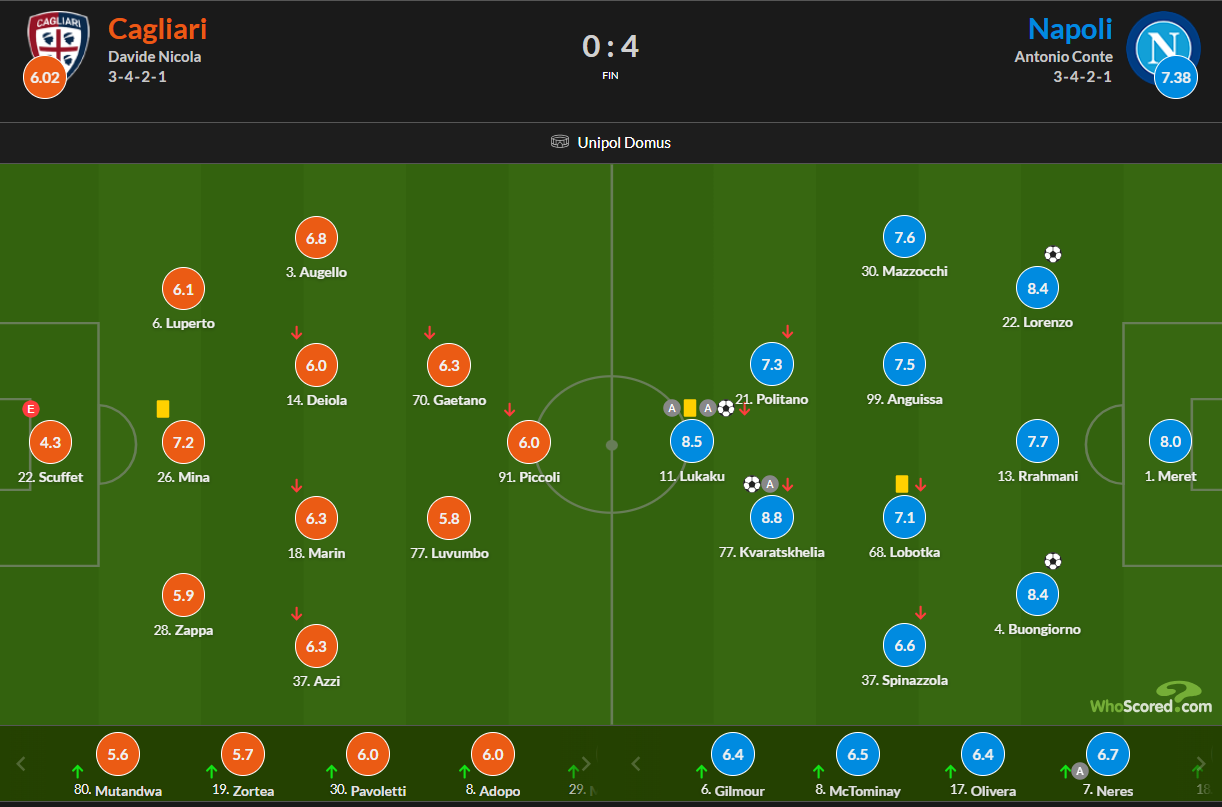Open the WhoScored.com logo
1222x807 pixels.
pyautogui.click(x=1150, y=699)
